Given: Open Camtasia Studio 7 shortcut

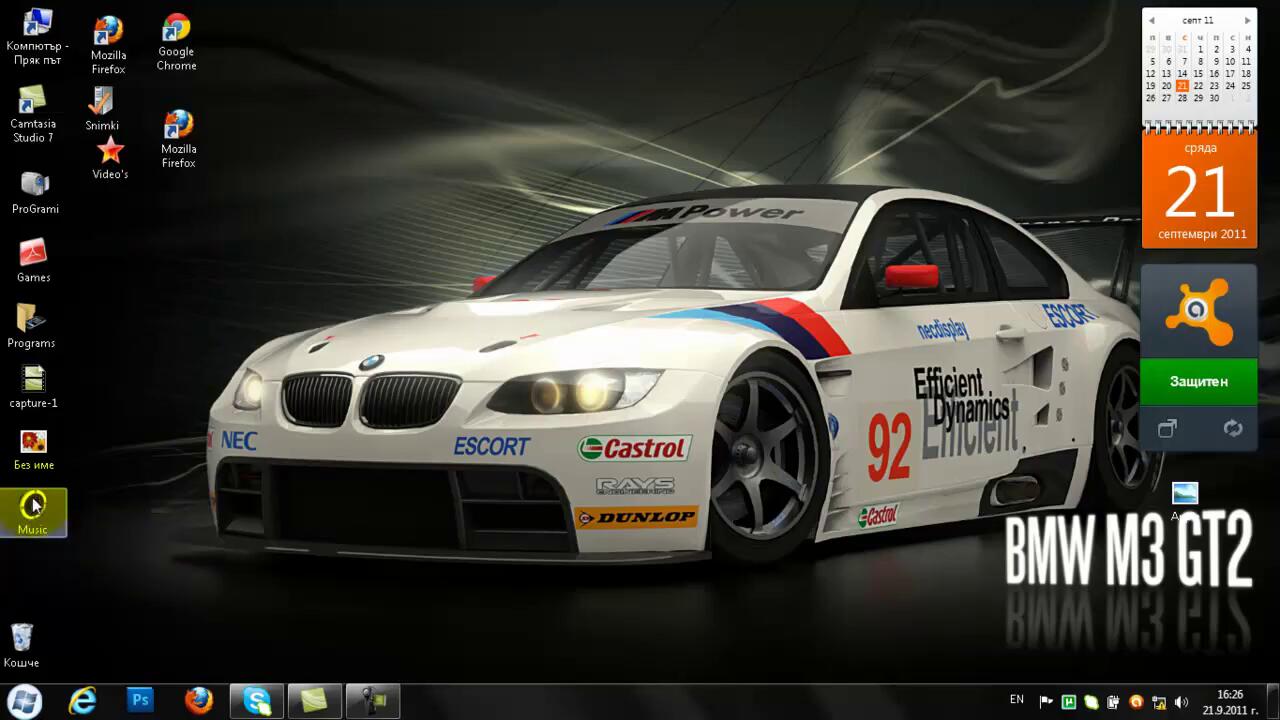Looking at the screenshot, I should [32, 101].
